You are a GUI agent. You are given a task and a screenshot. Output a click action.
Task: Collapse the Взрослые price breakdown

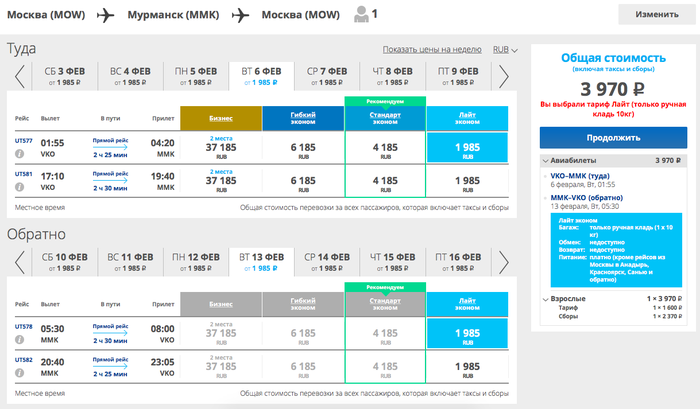pos(546,299)
